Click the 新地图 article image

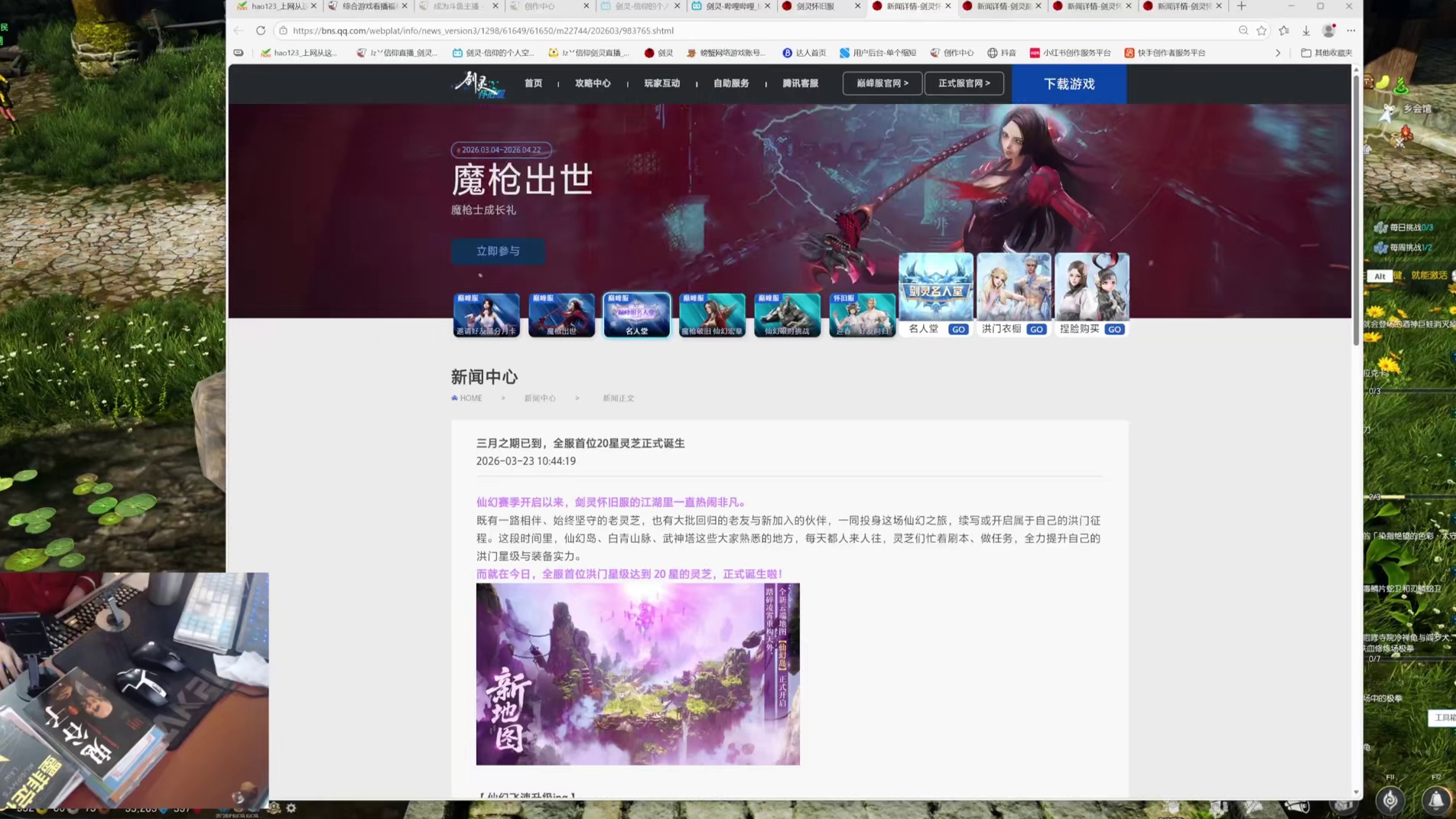point(638,674)
